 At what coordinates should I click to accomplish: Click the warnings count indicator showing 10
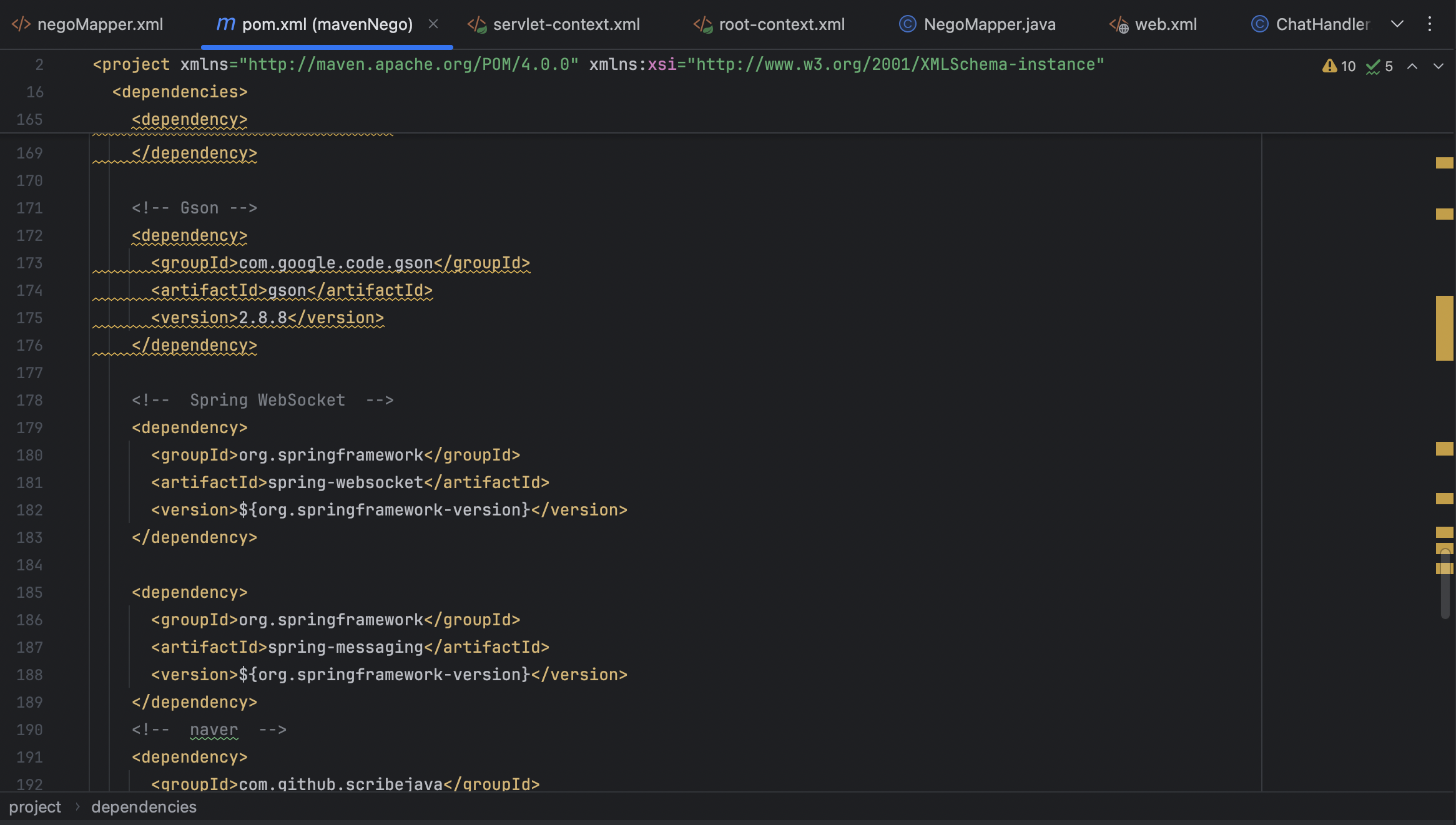1339,66
